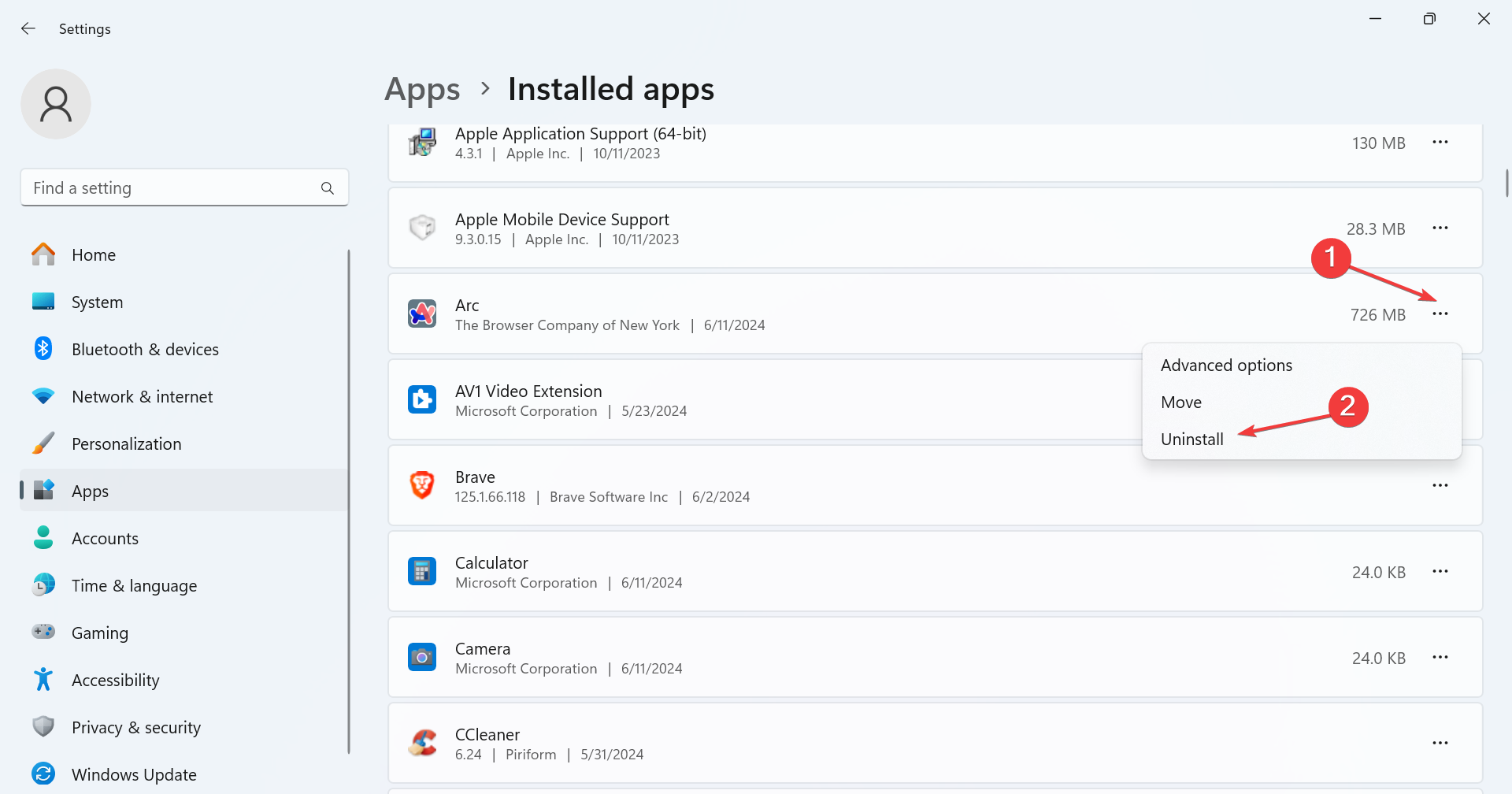Open Gaming settings

[x=184, y=633]
